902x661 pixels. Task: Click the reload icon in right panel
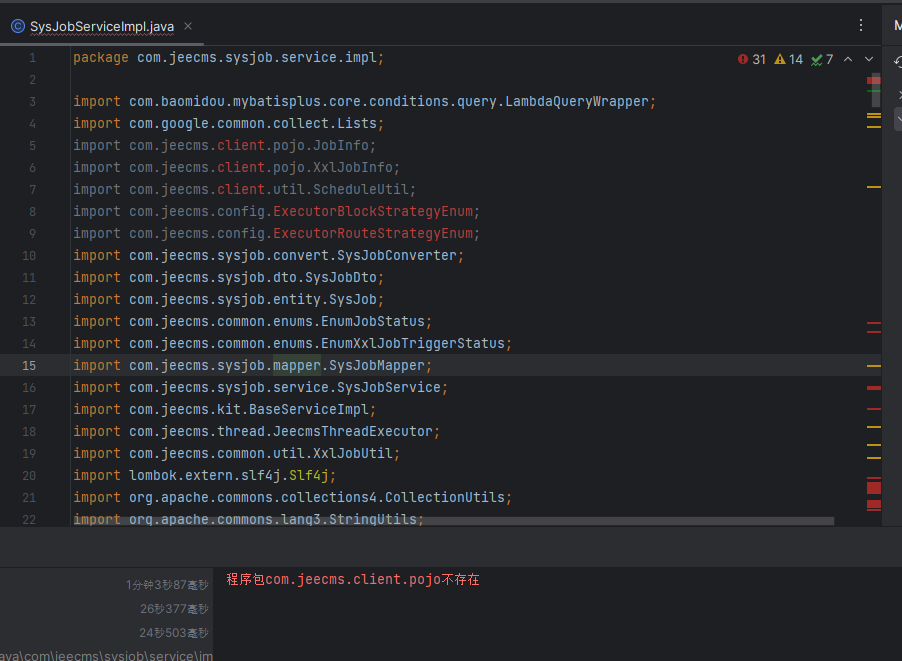click(897, 62)
